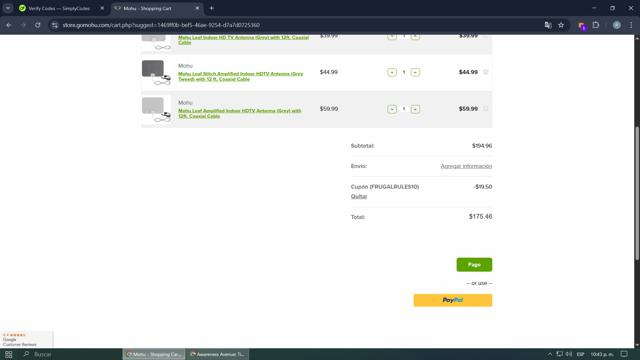Reload the shopping cart page
The image size is (640, 360).
[38, 25]
